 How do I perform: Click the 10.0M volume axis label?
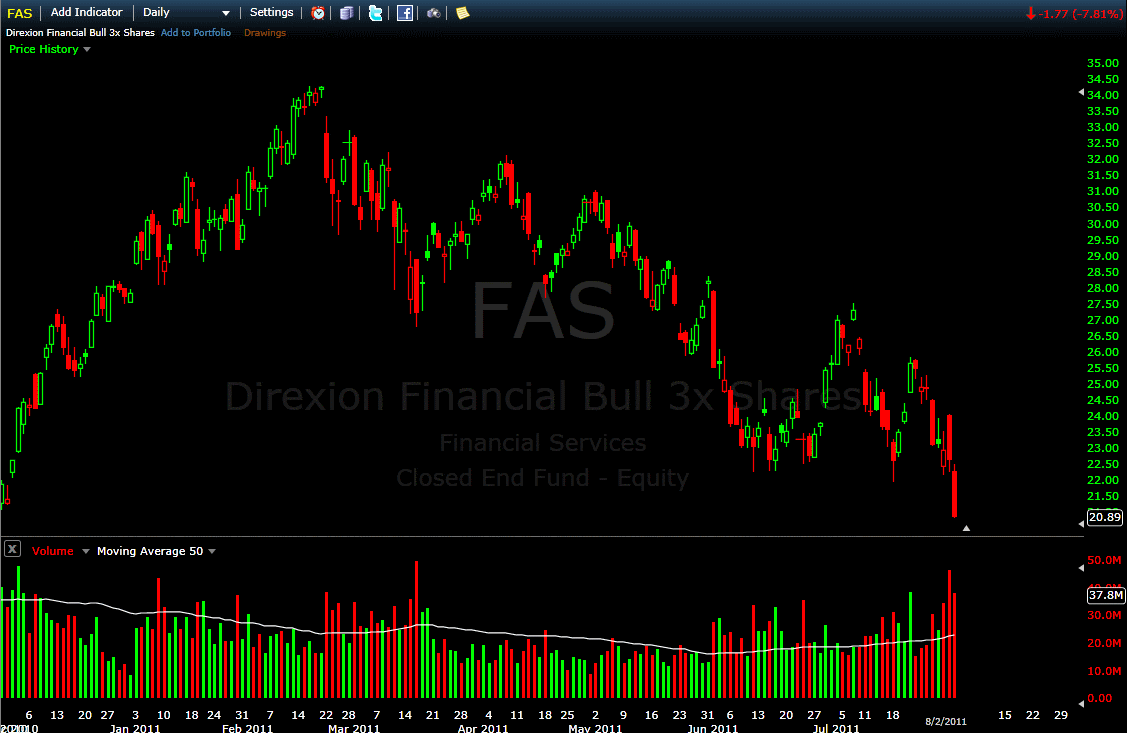click(x=1104, y=671)
